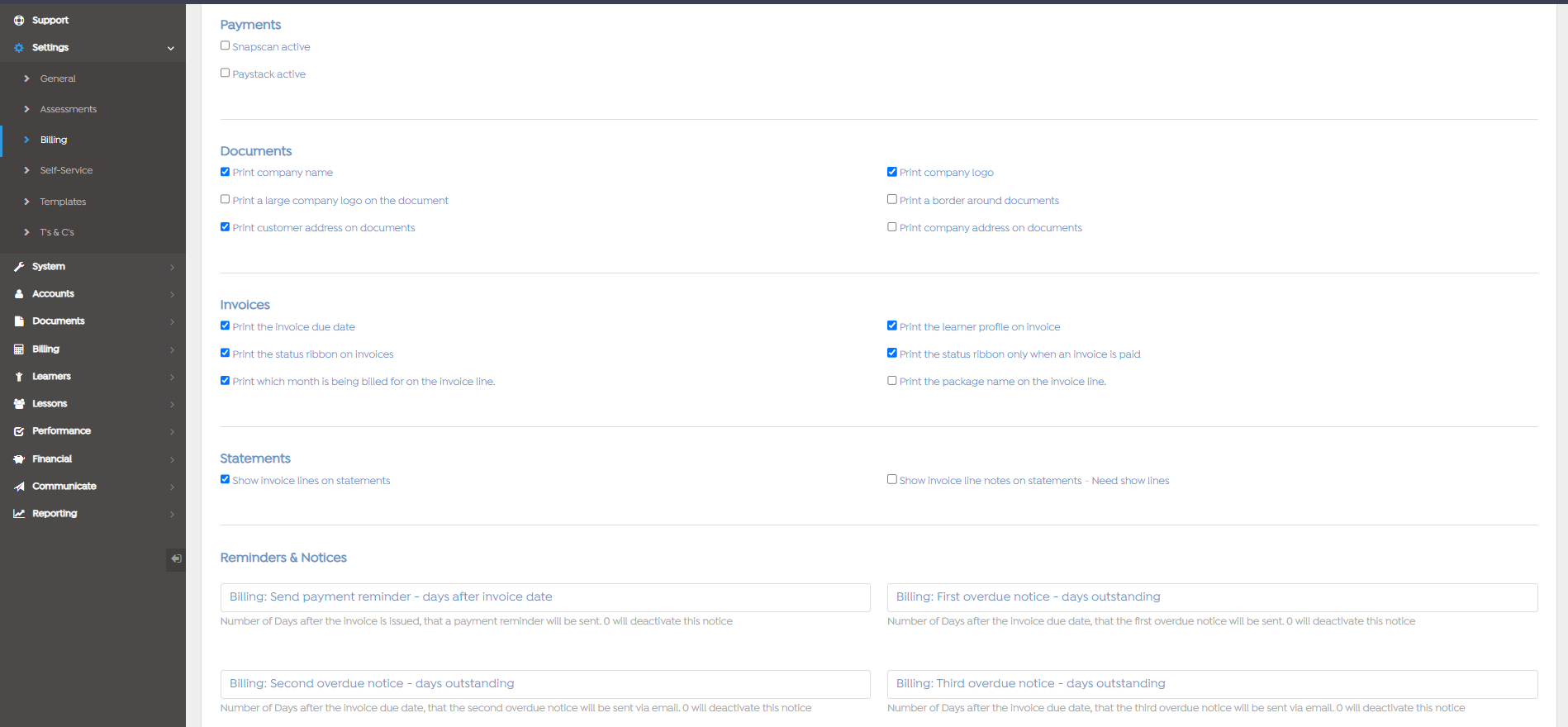The image size is (1568, 727).
Task: Expand the Documents menu arrow
Action: tap(172, 321)
